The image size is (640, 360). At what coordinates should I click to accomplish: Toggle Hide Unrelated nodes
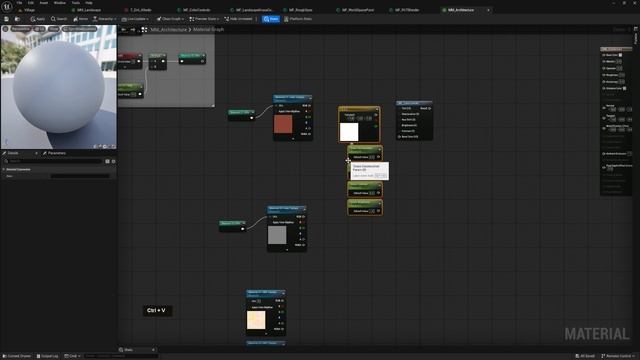click(x=238, y=19)
